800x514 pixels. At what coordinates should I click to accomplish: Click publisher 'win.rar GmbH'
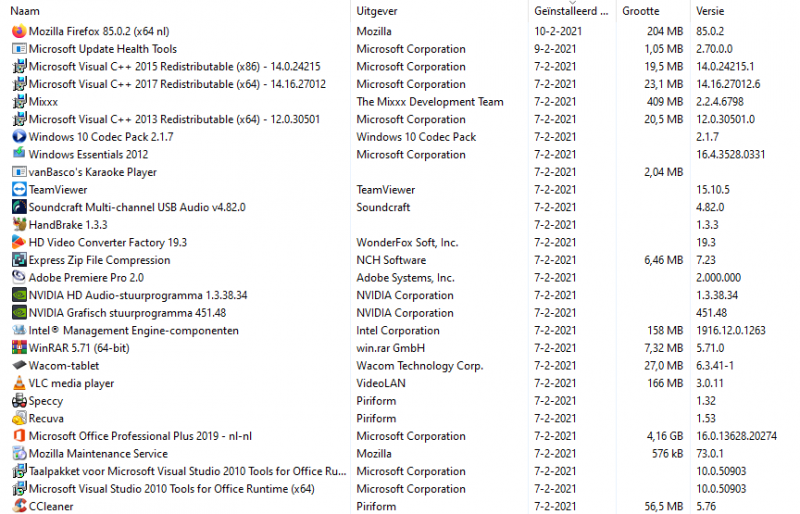390,348
